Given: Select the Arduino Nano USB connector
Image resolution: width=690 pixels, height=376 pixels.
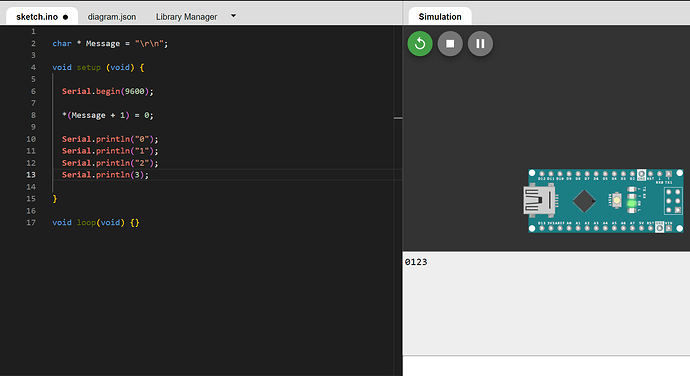Looking at the screenshot, I should (539, 200).
